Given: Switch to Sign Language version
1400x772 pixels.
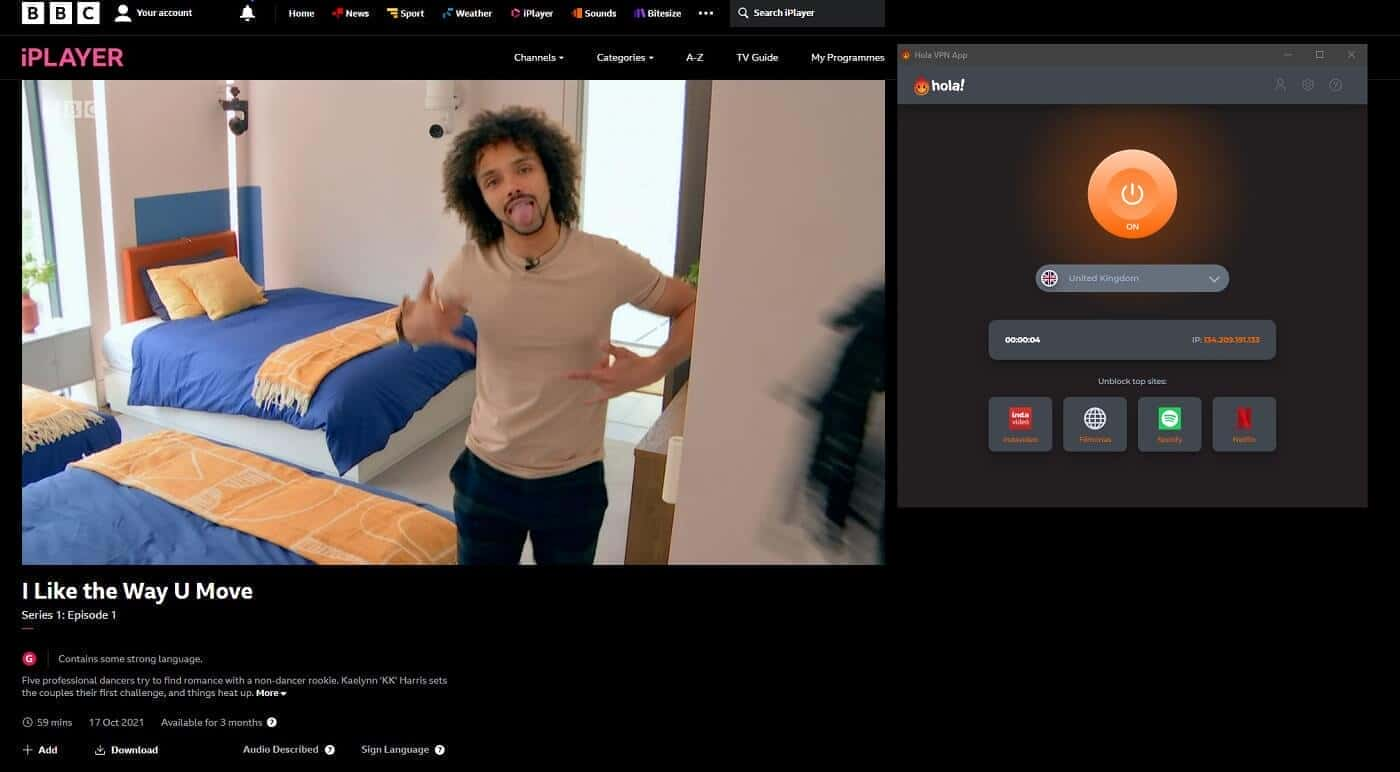Looking at the screenshot, I should click(x=395, y=749).
